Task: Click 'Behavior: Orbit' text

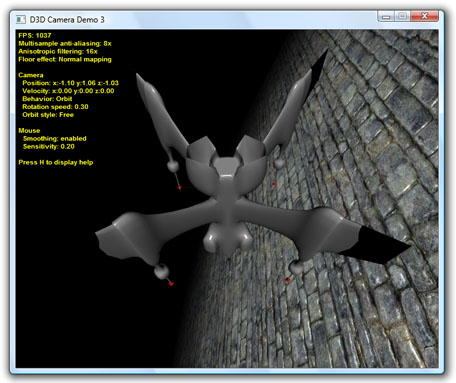Action: (47, 99)
